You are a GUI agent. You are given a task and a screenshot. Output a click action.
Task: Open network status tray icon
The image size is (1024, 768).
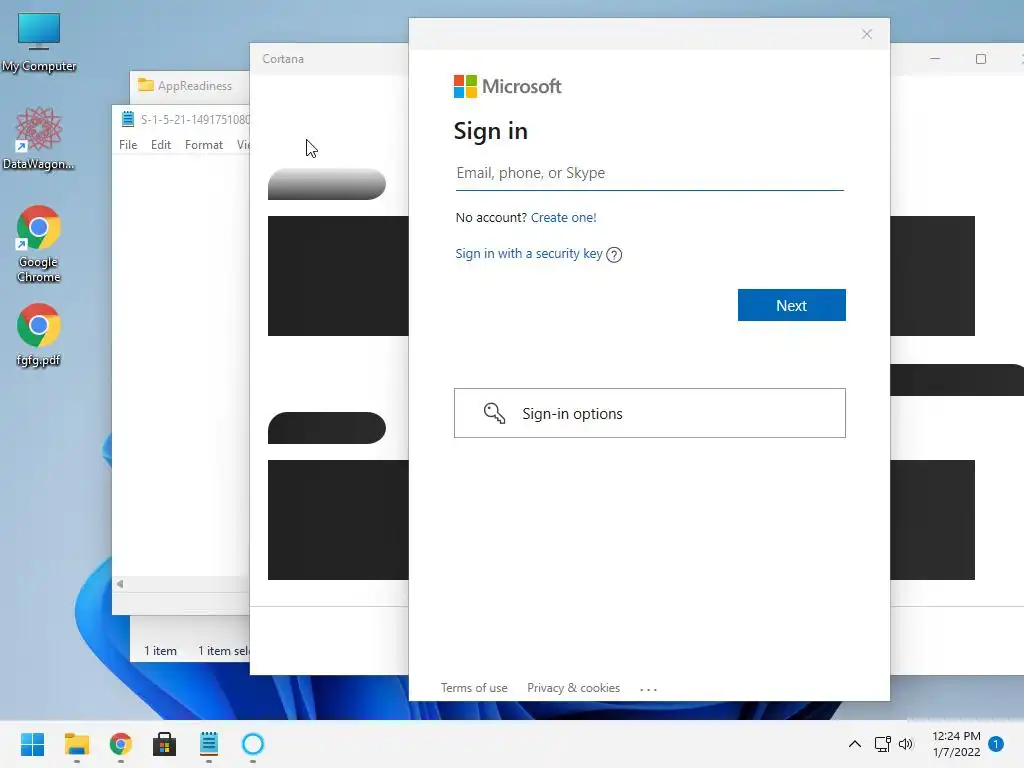pyautogui.click(x=882, y=744)
